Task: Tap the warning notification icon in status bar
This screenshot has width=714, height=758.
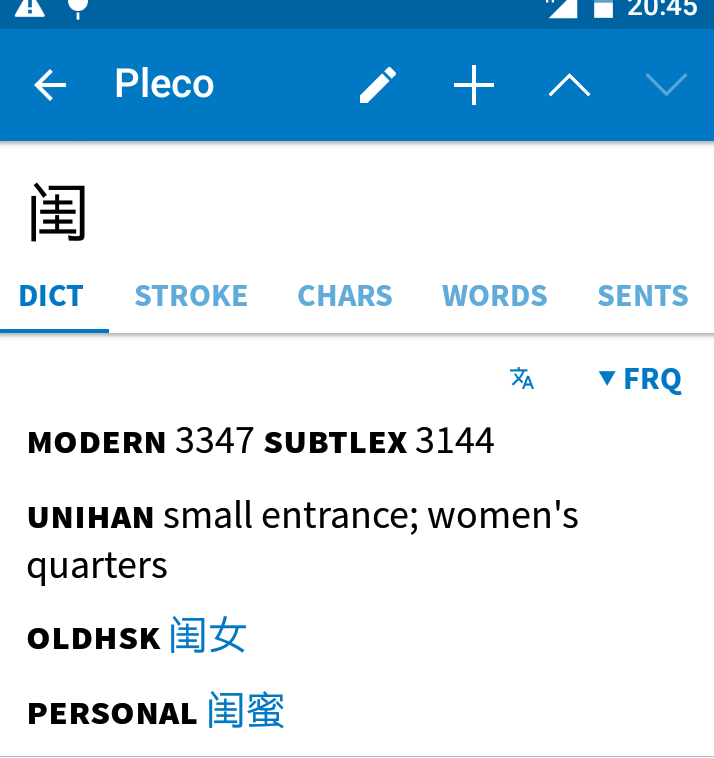Action: coord(29,7)
